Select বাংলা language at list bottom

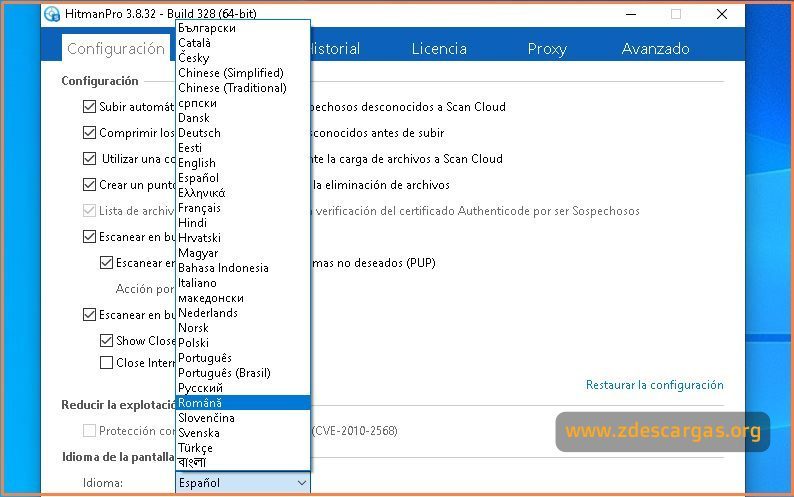click(x=243, y=463)
